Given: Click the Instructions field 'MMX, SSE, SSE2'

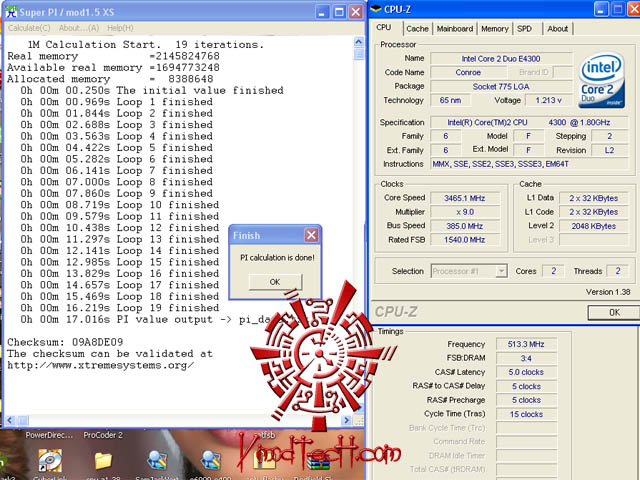Looking at the screenshot, I should click(x=529, y=164).
